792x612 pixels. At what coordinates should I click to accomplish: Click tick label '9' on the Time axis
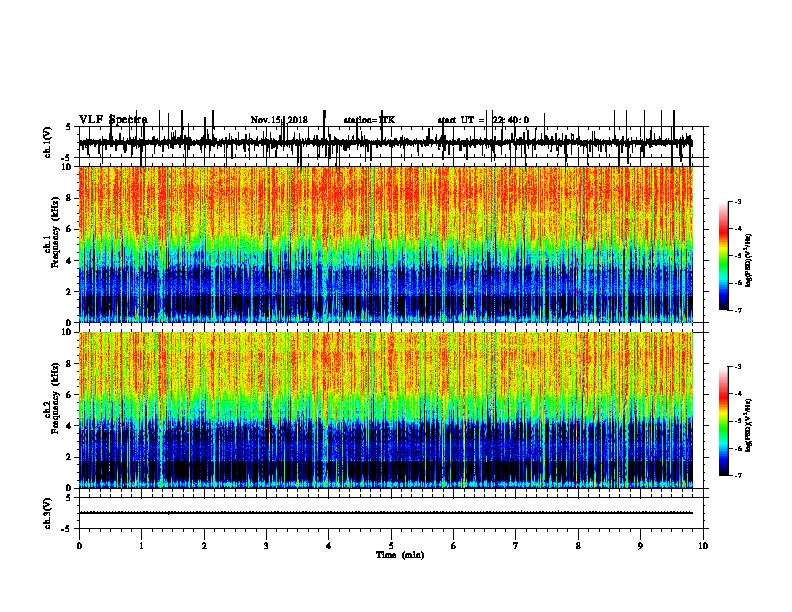640,546
